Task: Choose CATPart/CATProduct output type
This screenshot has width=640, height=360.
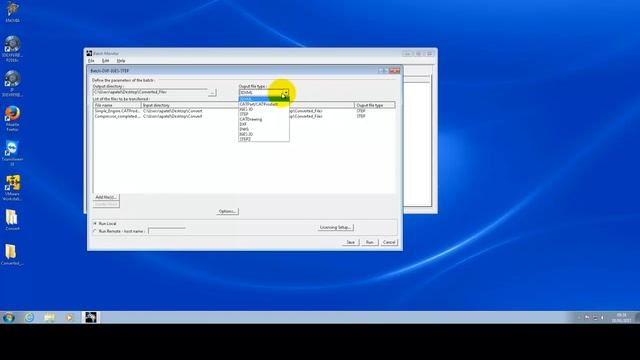Action: [x=264, y=104]
